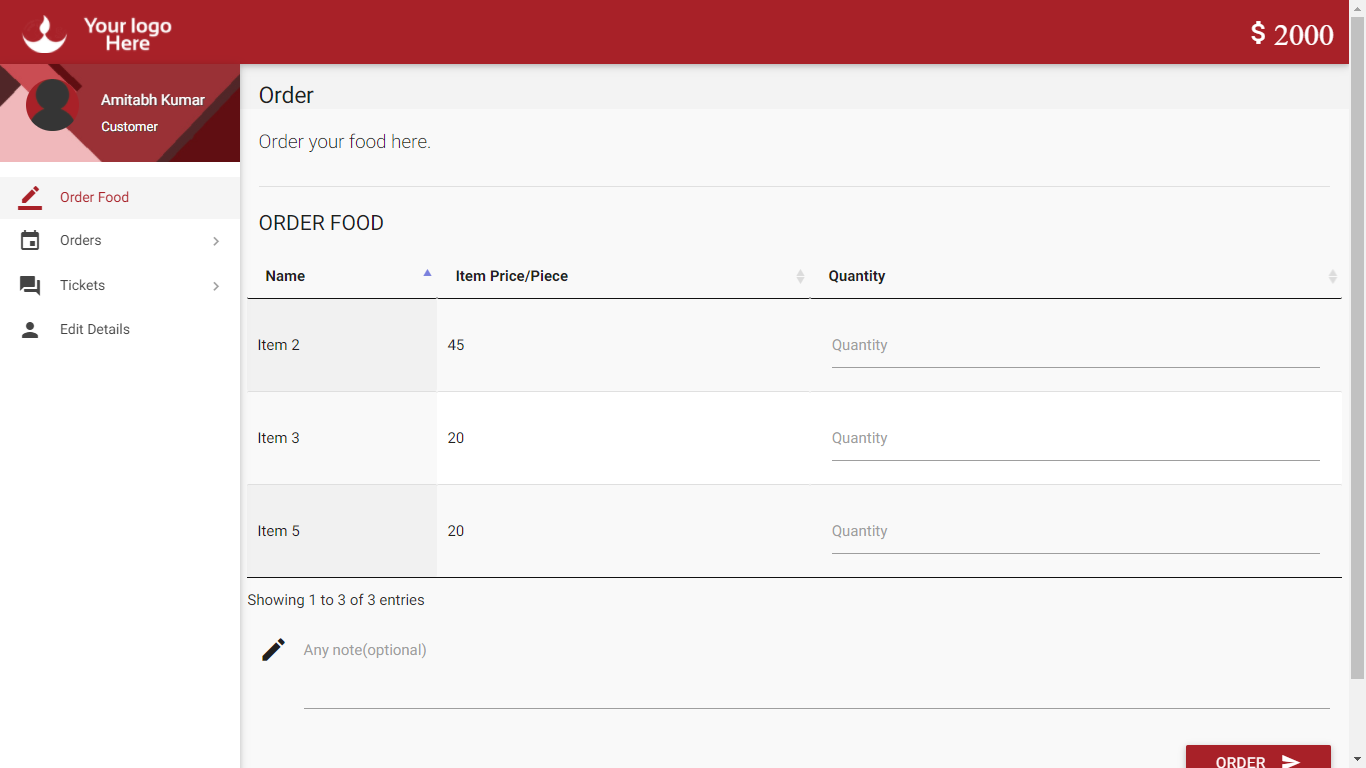The height and width of the screenshot is (768, 1366).
Task: Expand the Tickets sidebar submenu
Action: pos(215,285)
